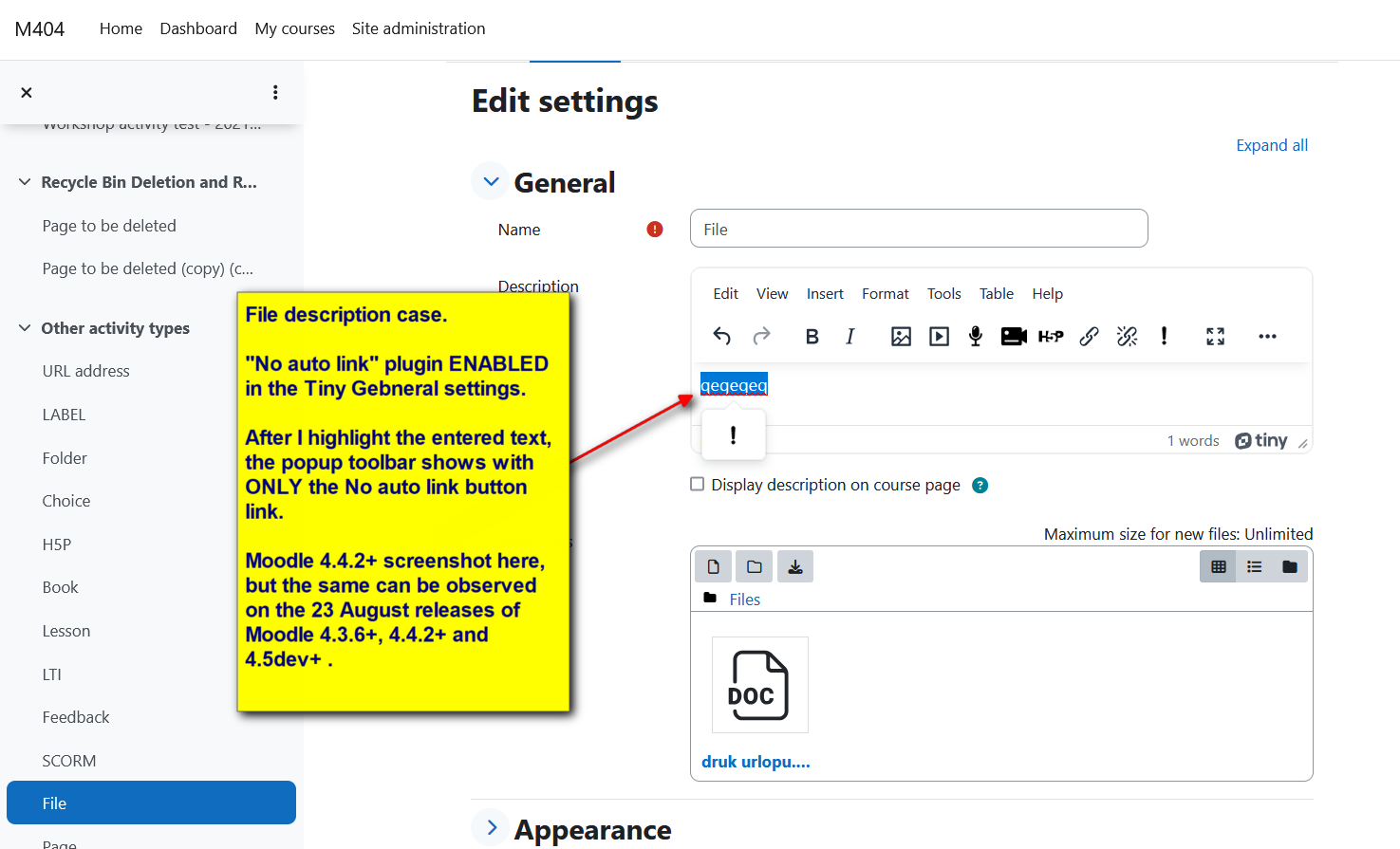
Task: Switch editor to fullscreen mode
Action: click(1215, 336)
